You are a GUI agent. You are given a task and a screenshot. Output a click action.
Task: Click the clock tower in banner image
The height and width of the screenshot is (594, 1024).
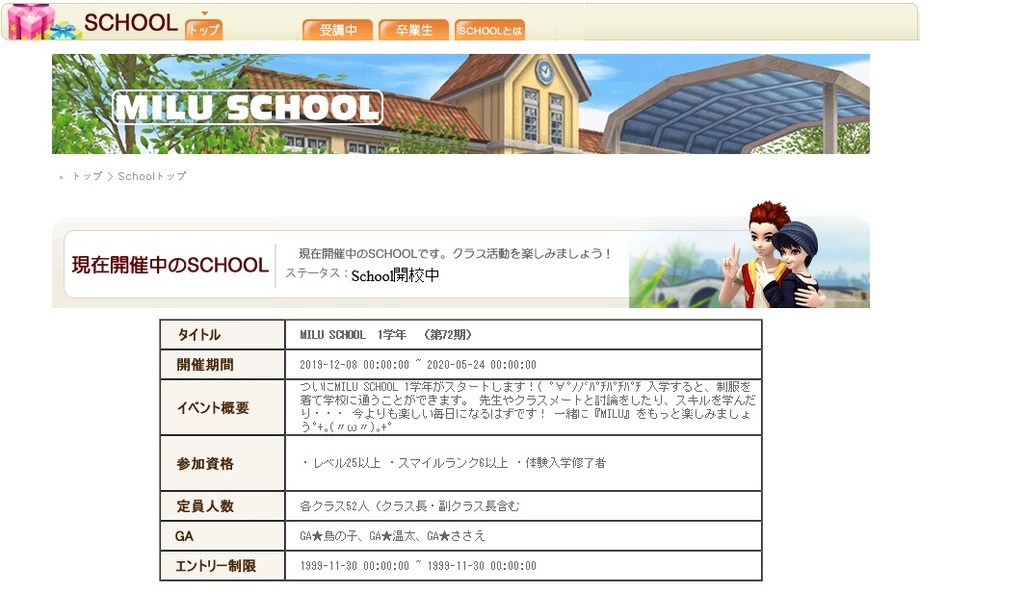544,72
